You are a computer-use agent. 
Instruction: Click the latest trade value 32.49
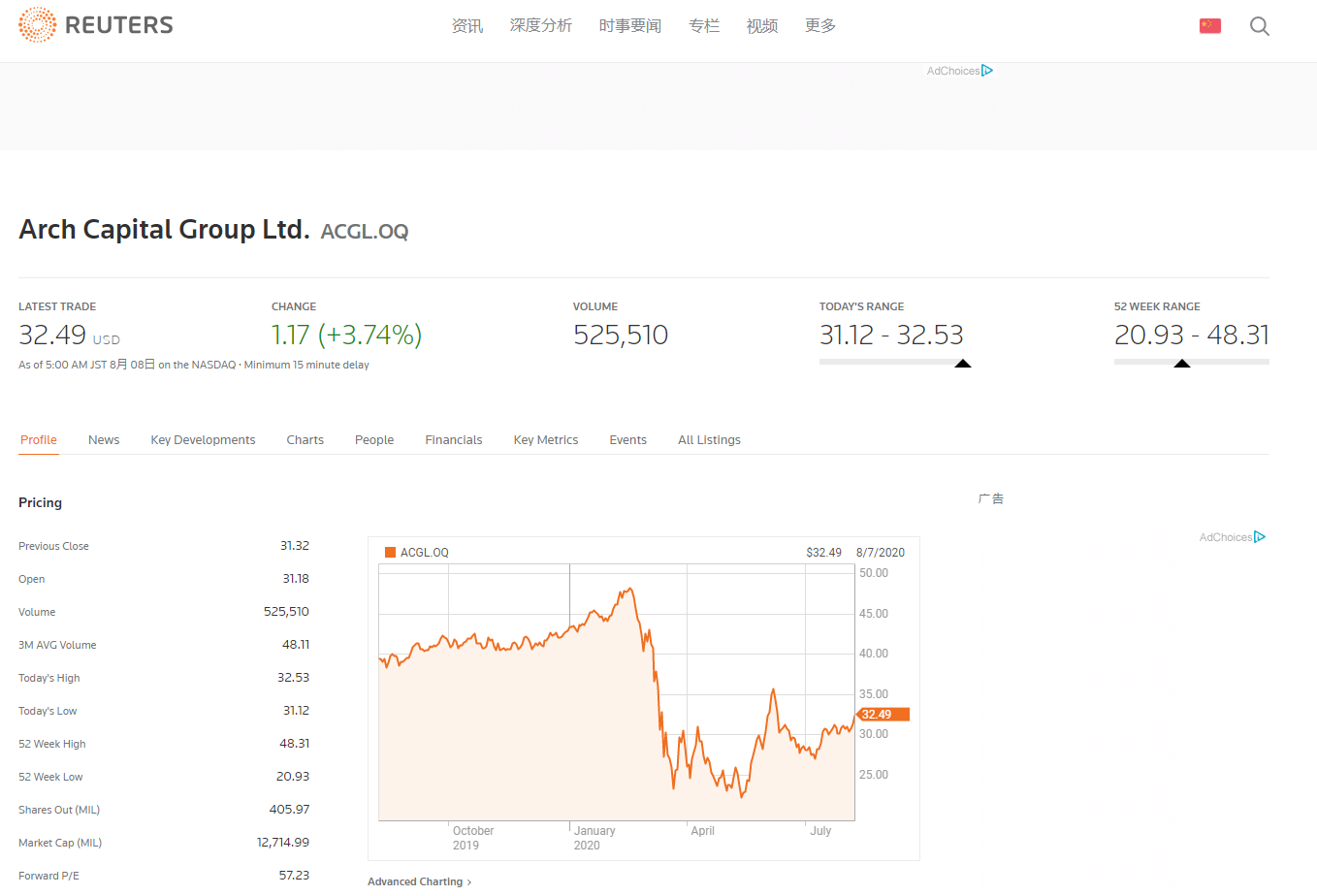click(52, 335)
